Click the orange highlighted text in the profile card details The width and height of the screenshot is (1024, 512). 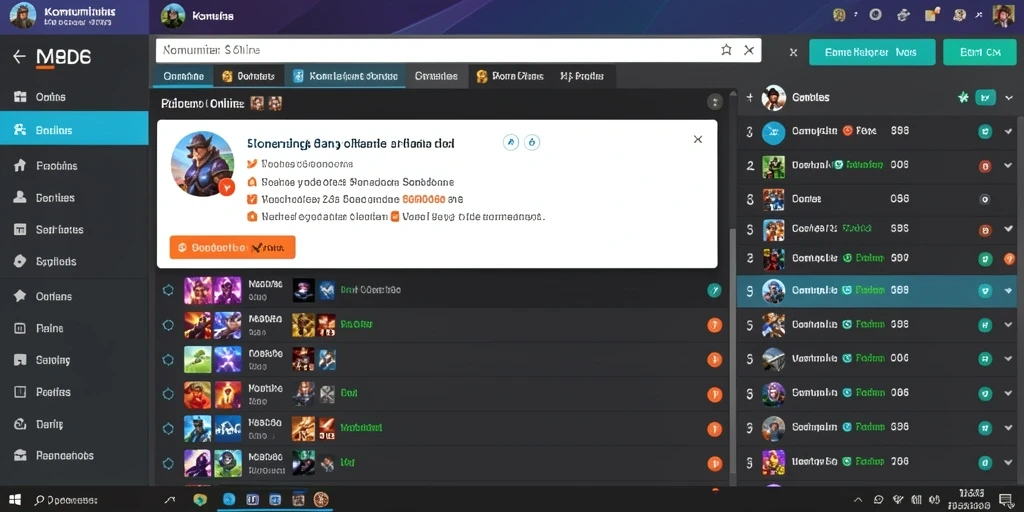click(424, 200)
